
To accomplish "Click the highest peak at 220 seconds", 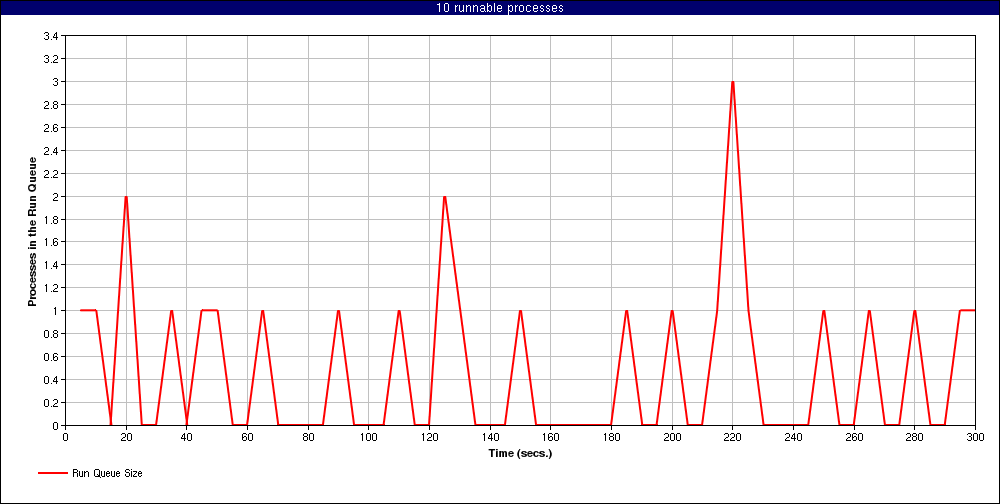I will pos(733,82).
